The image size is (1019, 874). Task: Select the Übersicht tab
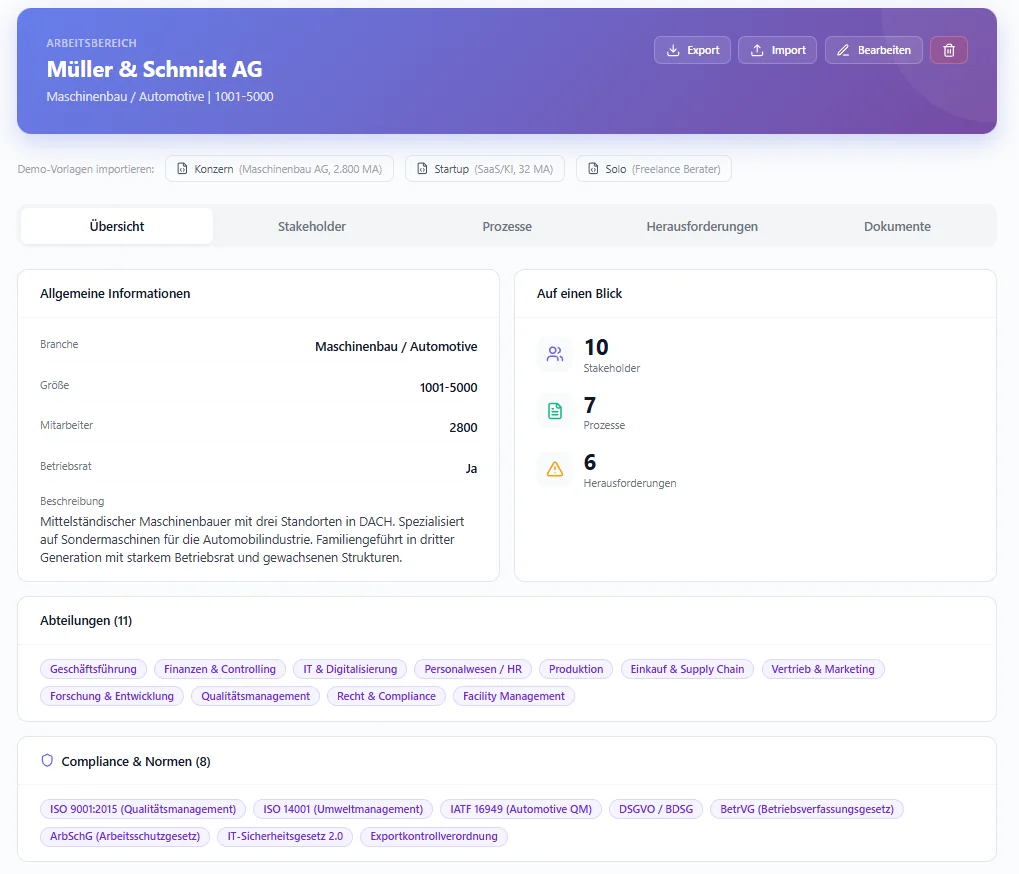click(117, 226)
